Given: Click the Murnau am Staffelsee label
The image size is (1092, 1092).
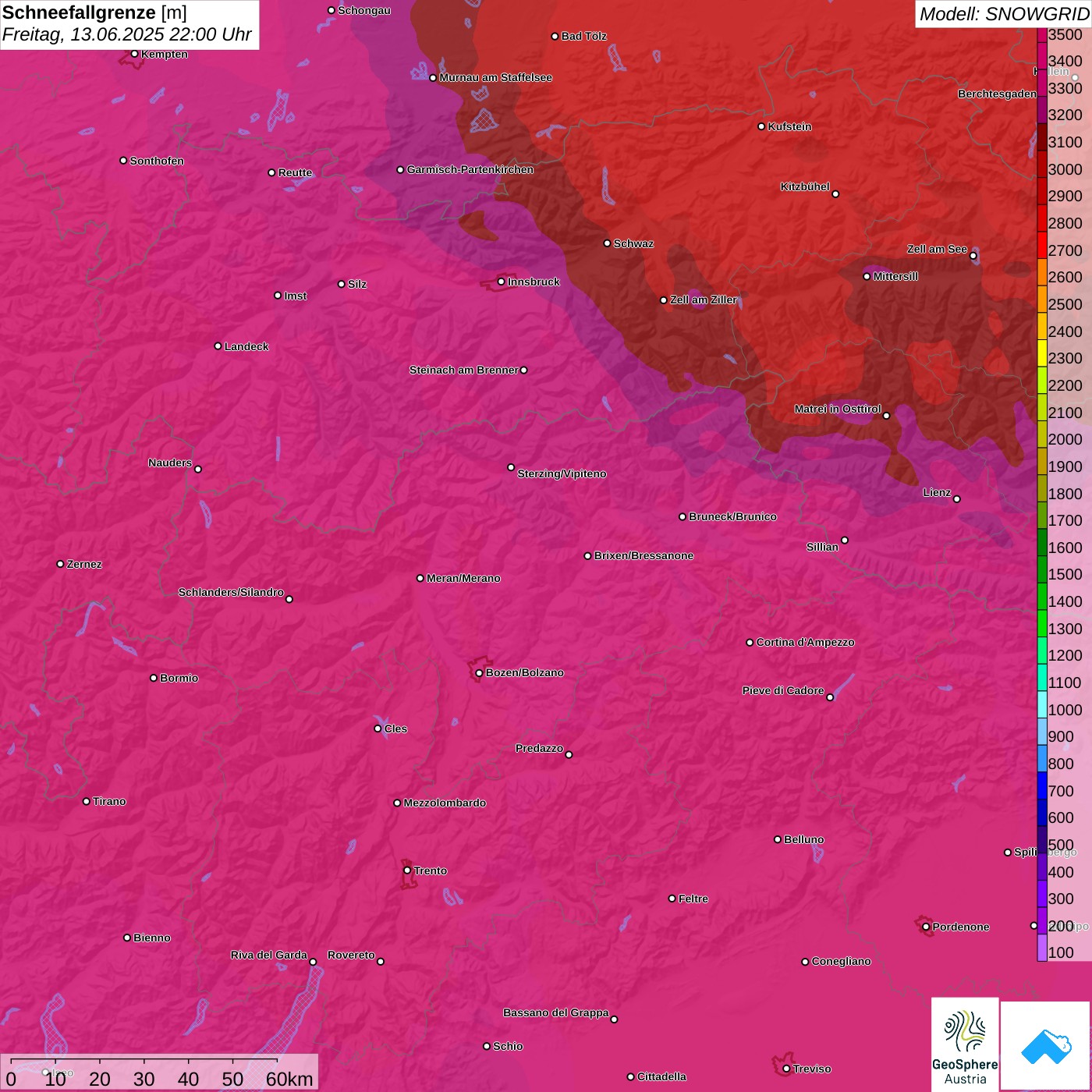Looking at the screenshot, I should [495, 77].
